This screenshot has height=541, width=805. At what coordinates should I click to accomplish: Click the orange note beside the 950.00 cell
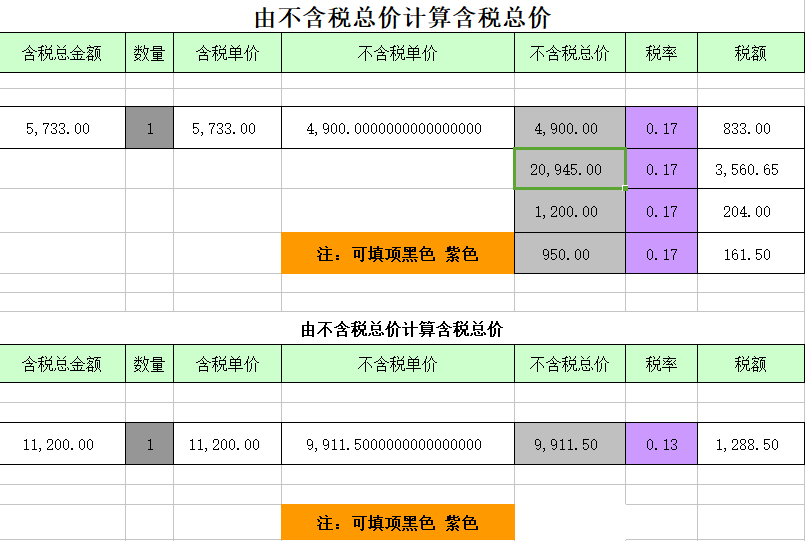398,253
